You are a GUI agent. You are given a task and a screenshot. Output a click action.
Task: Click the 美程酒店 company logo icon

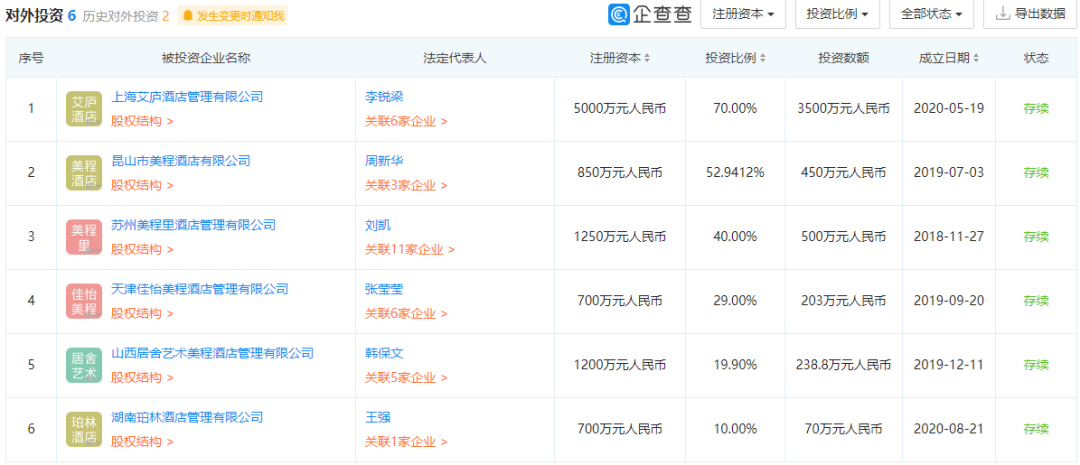tap(84, 173)
